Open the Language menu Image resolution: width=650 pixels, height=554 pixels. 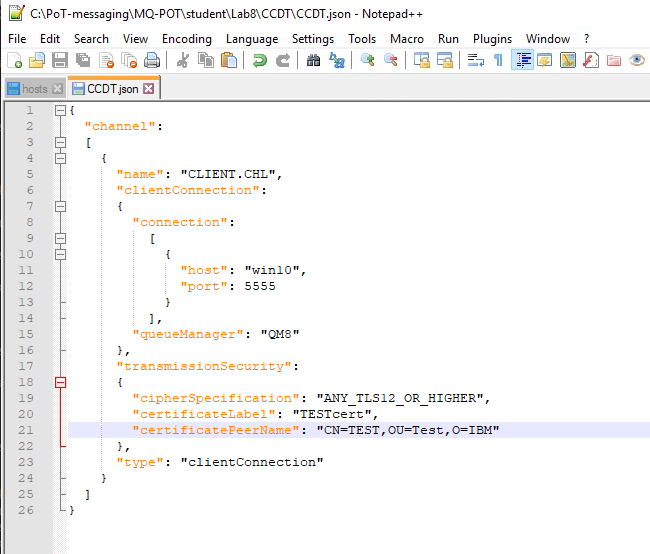coord(252,39)
